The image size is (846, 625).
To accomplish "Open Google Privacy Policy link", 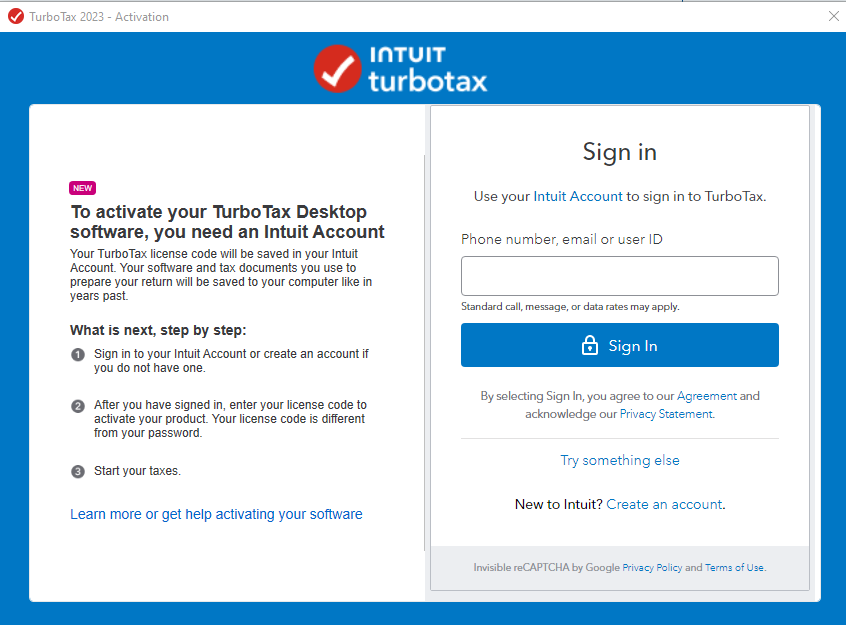I will pos(652,567).
